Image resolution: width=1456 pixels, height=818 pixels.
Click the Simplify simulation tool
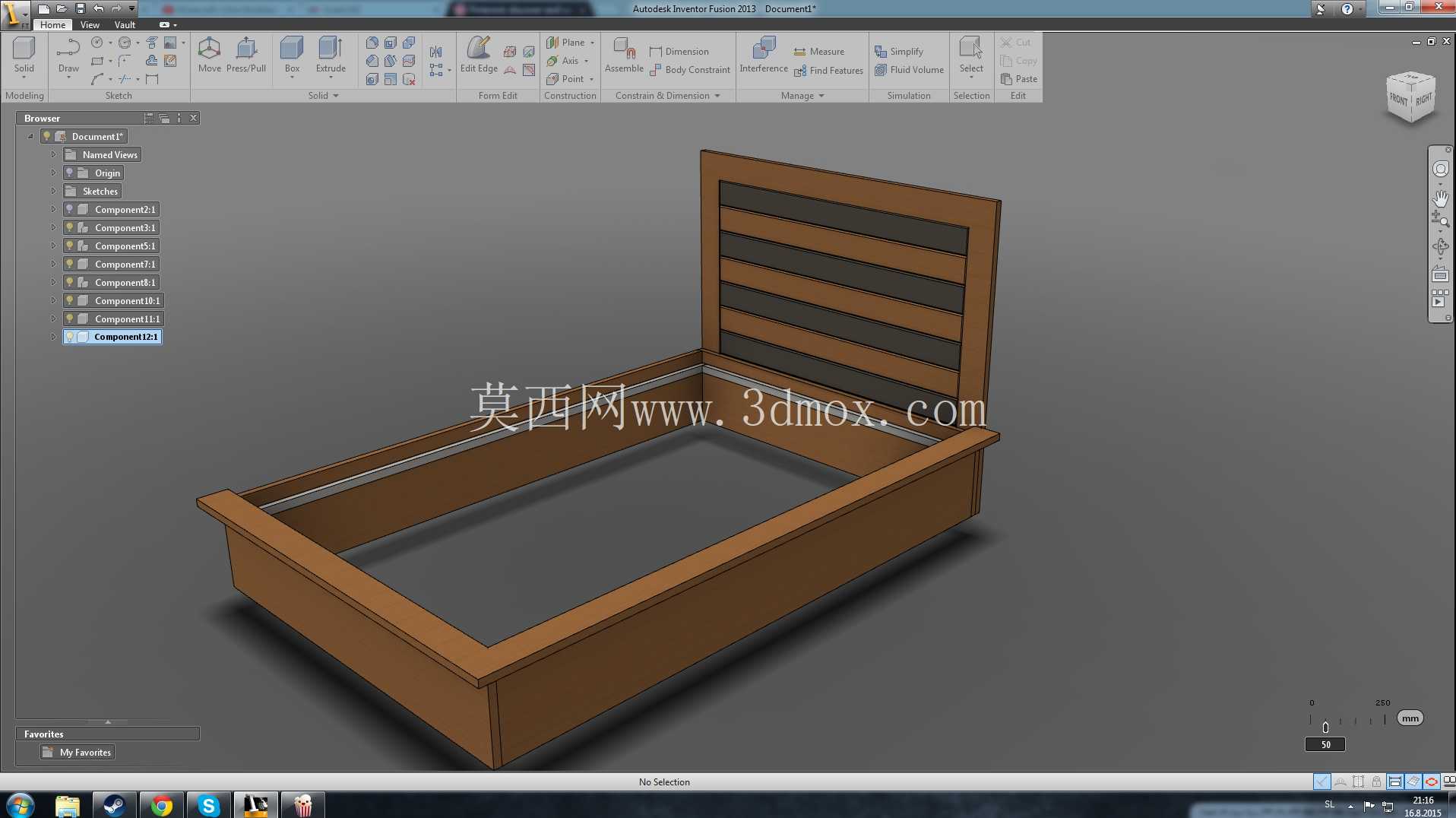pos(899,52)
